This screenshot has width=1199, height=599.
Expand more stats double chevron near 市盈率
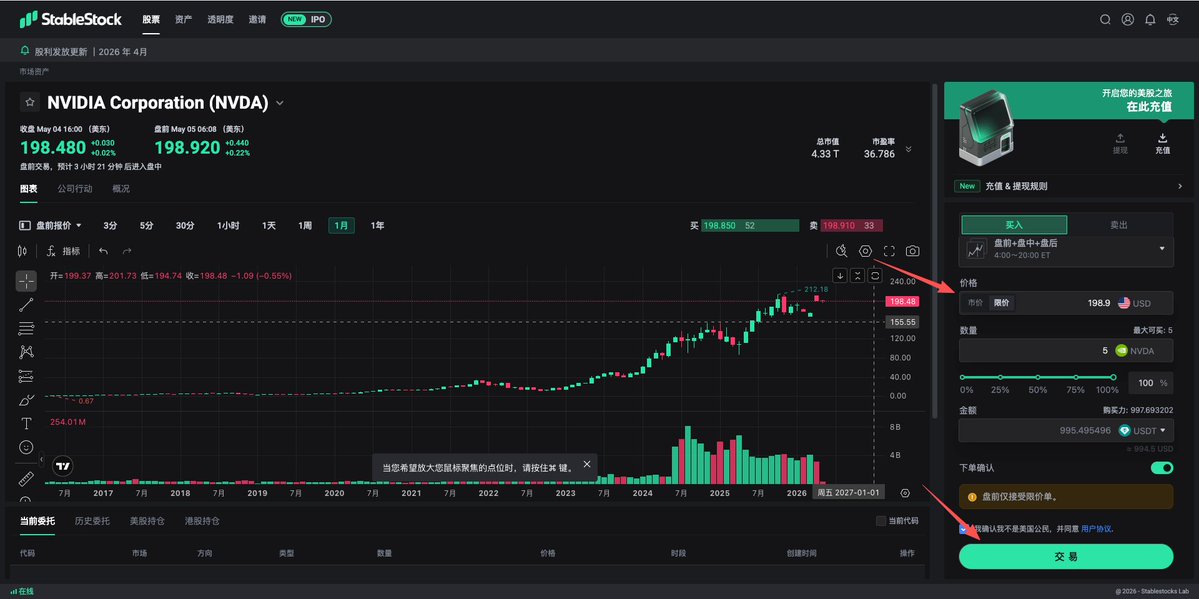908,149
